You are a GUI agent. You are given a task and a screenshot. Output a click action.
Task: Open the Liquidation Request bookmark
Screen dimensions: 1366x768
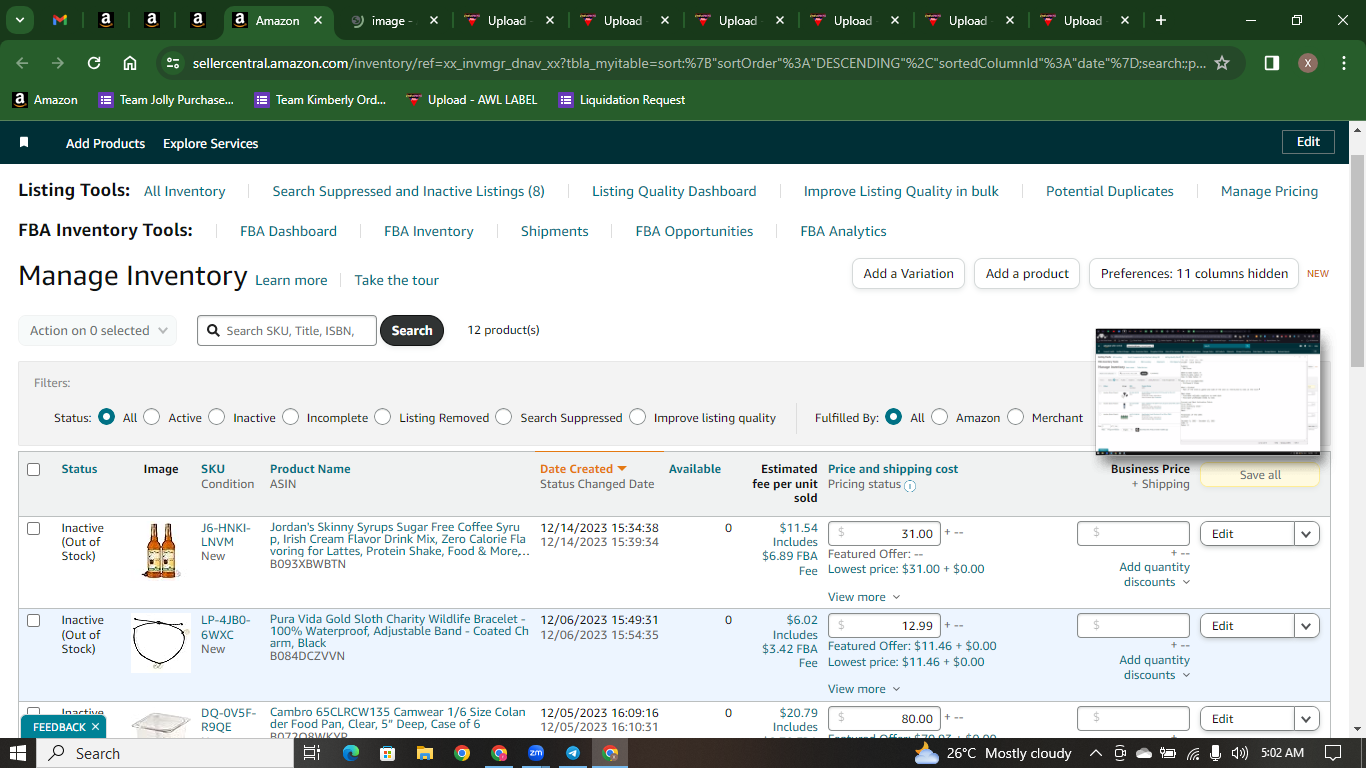(x=622, y=100)
